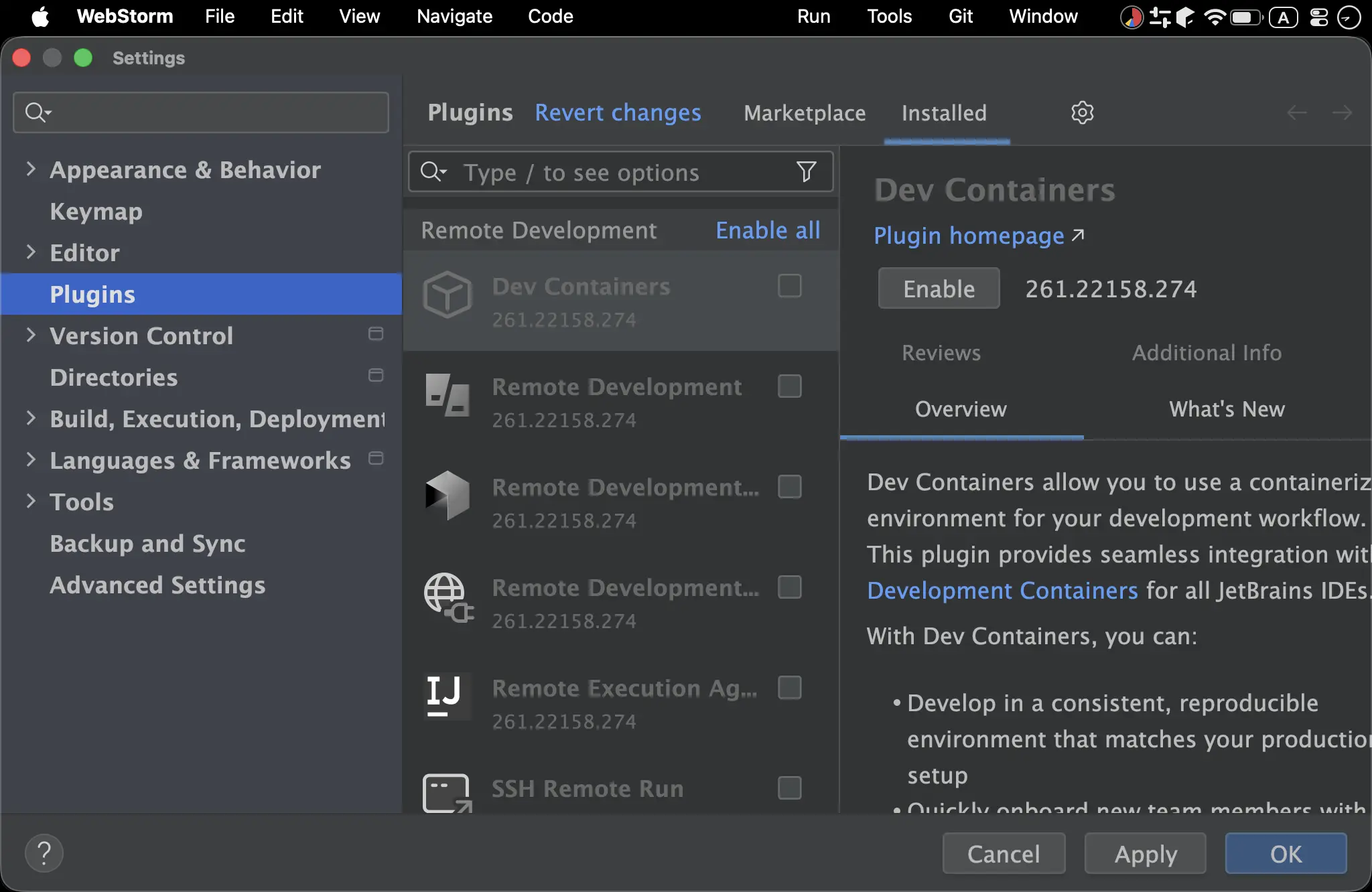Tick the checkbox beside the globe-plug plugin
This screenshot has height=892, width=1372.
(x=790, y=587)
